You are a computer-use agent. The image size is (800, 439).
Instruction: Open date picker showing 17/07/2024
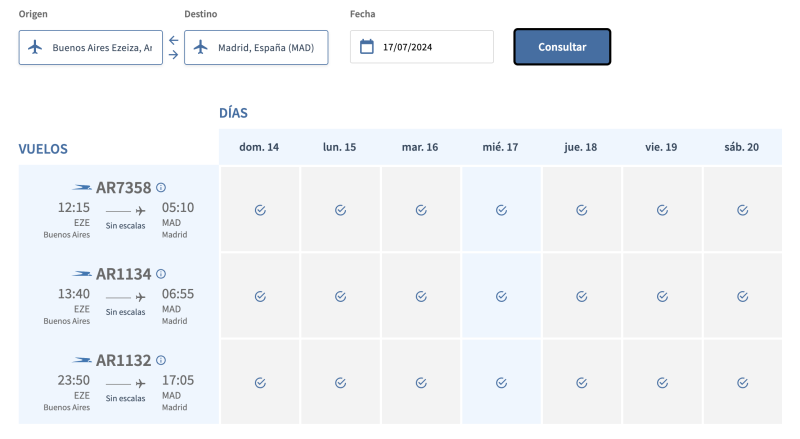point(432,47)
